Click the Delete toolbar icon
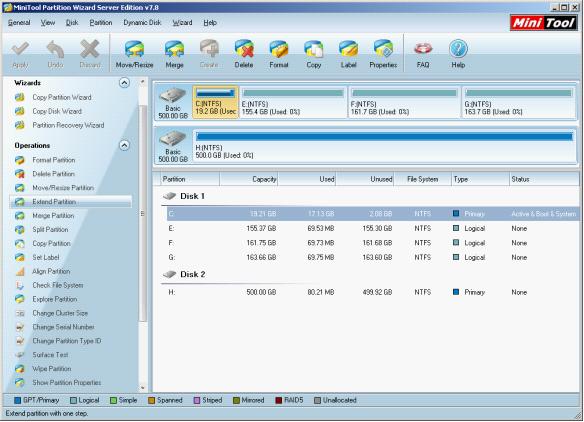This screenshot has height=422, width=584. pyautogui.click(x=244, y=54)
